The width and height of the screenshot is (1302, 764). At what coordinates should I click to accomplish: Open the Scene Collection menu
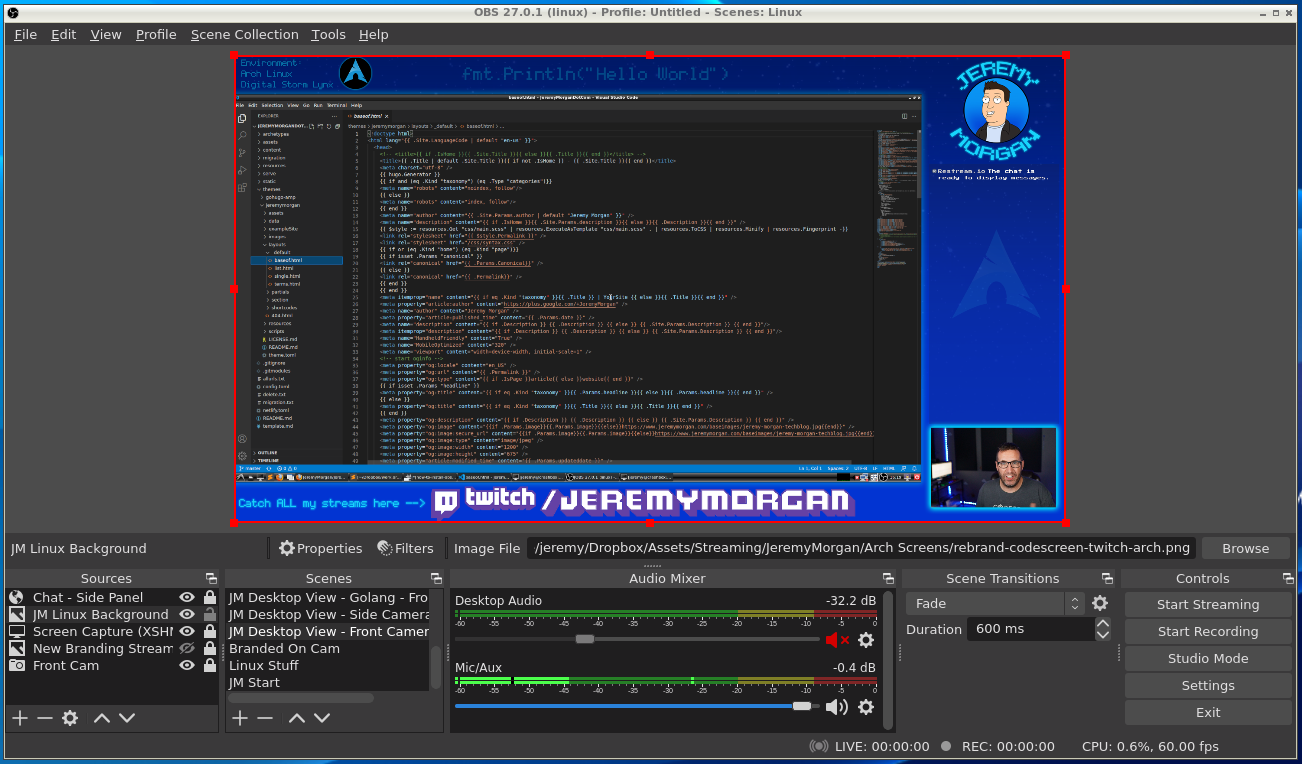click(244, 34)
